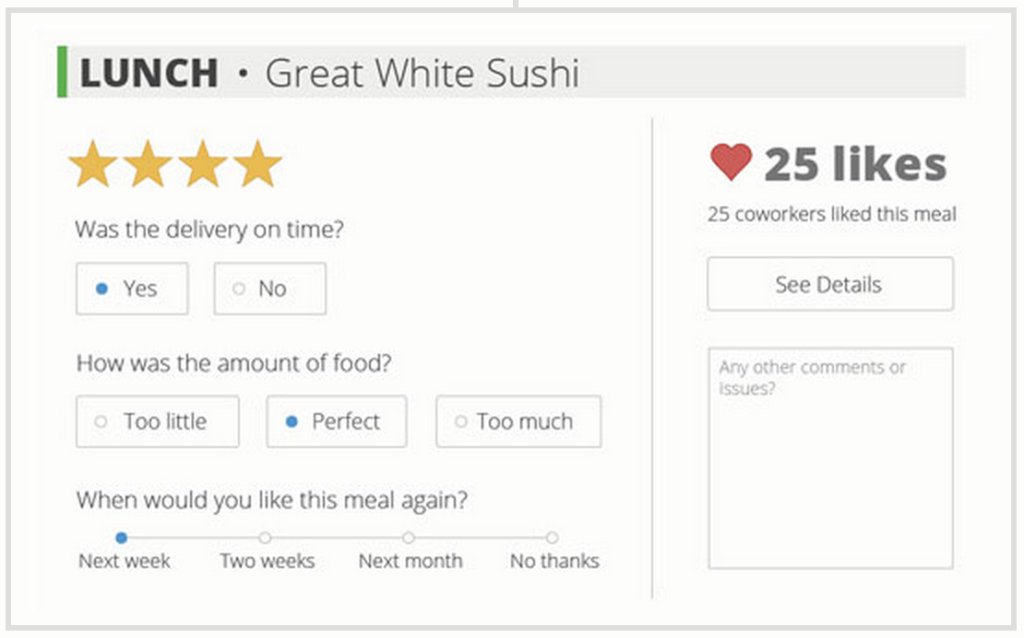Set meal repeat slider to No thanks

coord(552,538)
